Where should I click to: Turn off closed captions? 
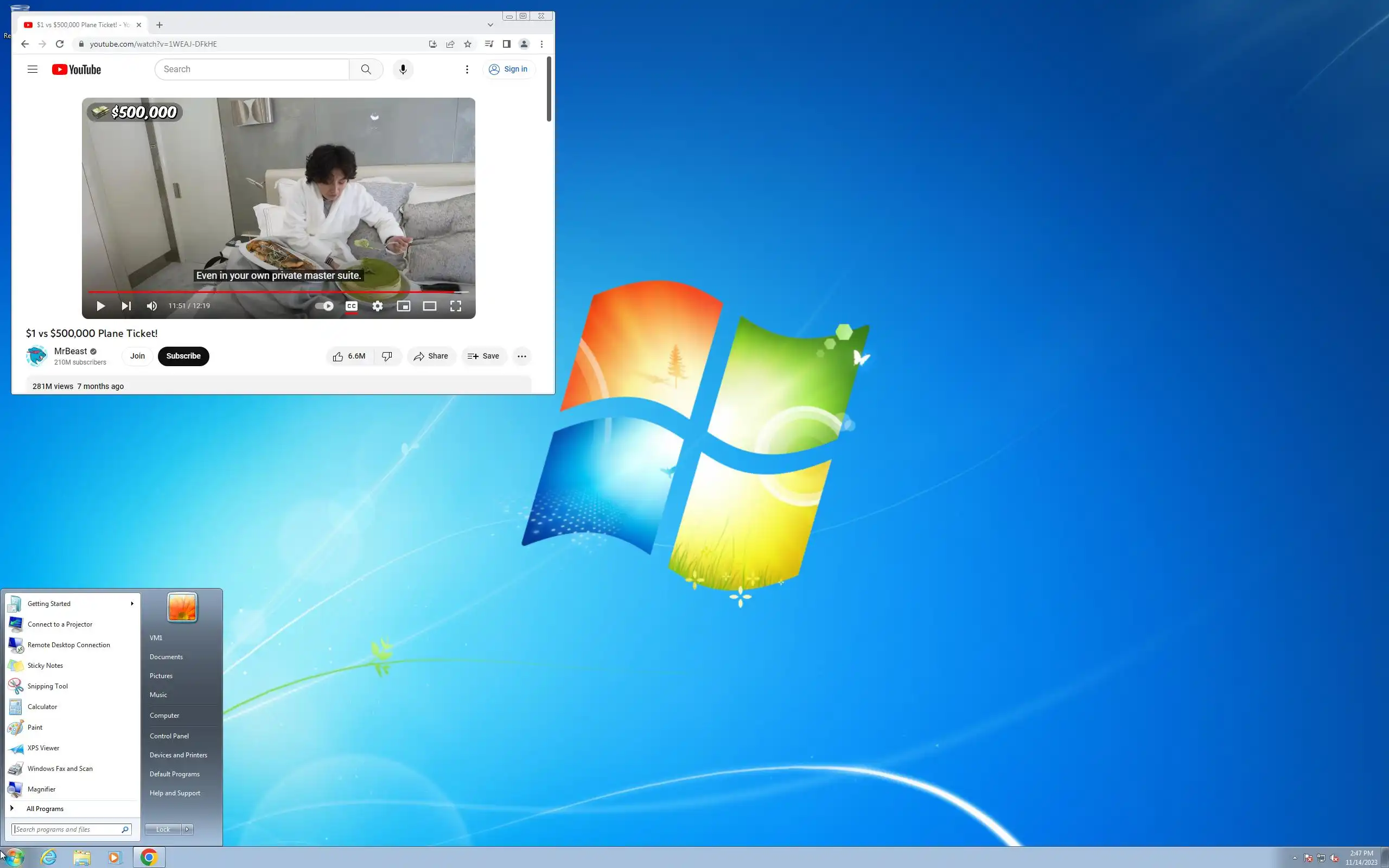point(351,306)
